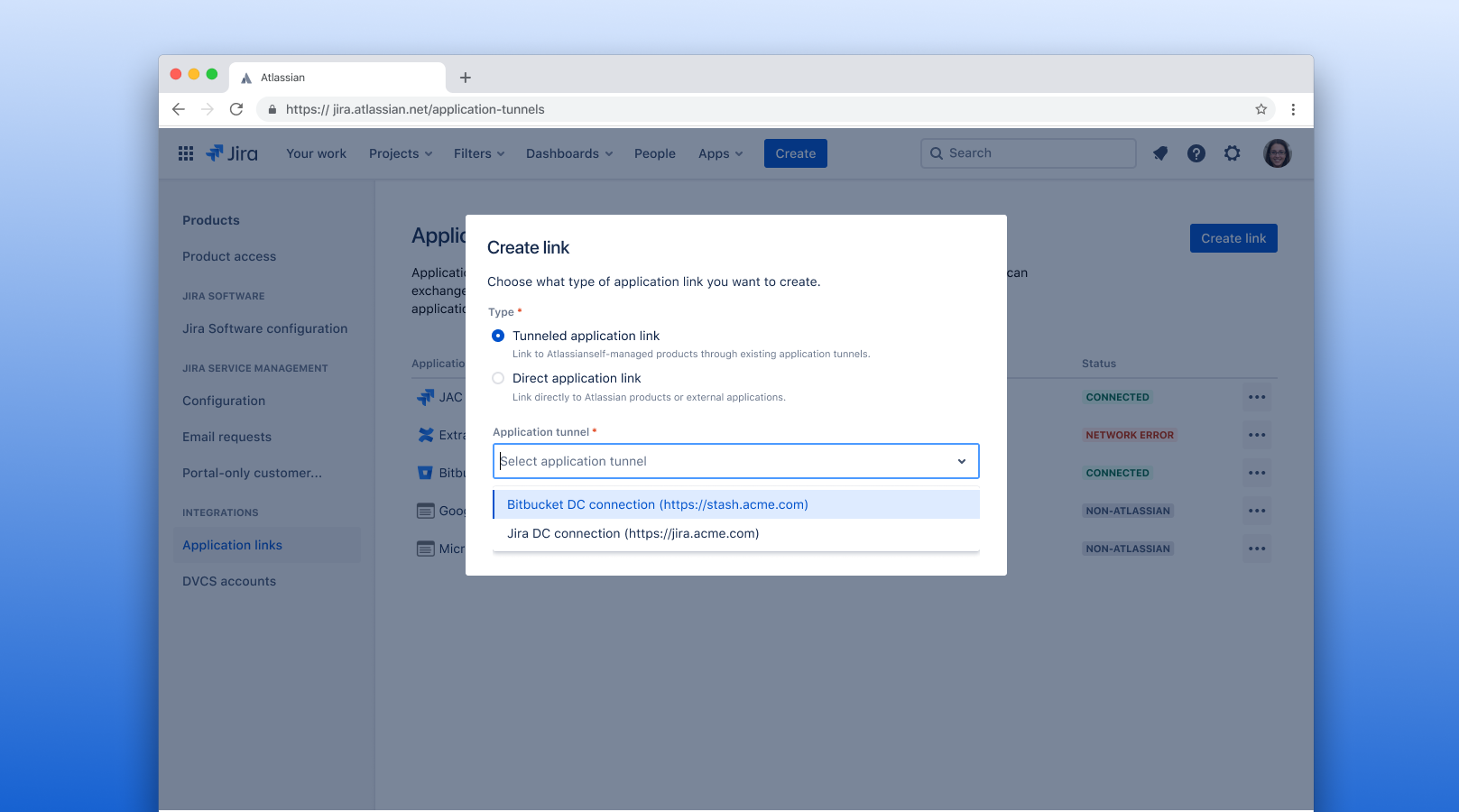Image resolution: width=1459 pixels, height=812 pixels.
Task: Open Product access in sidebar
Action: (x=229, y=256)
